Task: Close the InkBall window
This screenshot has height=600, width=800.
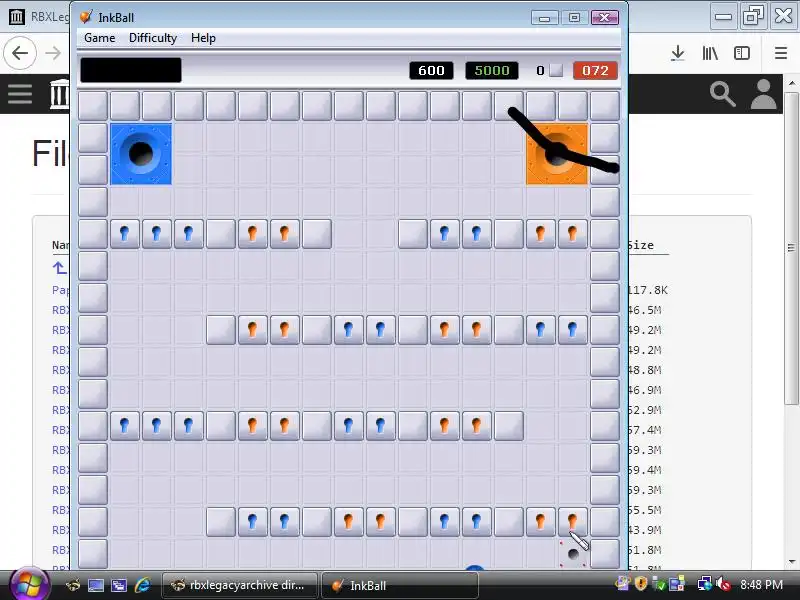Action: [605, 18]
